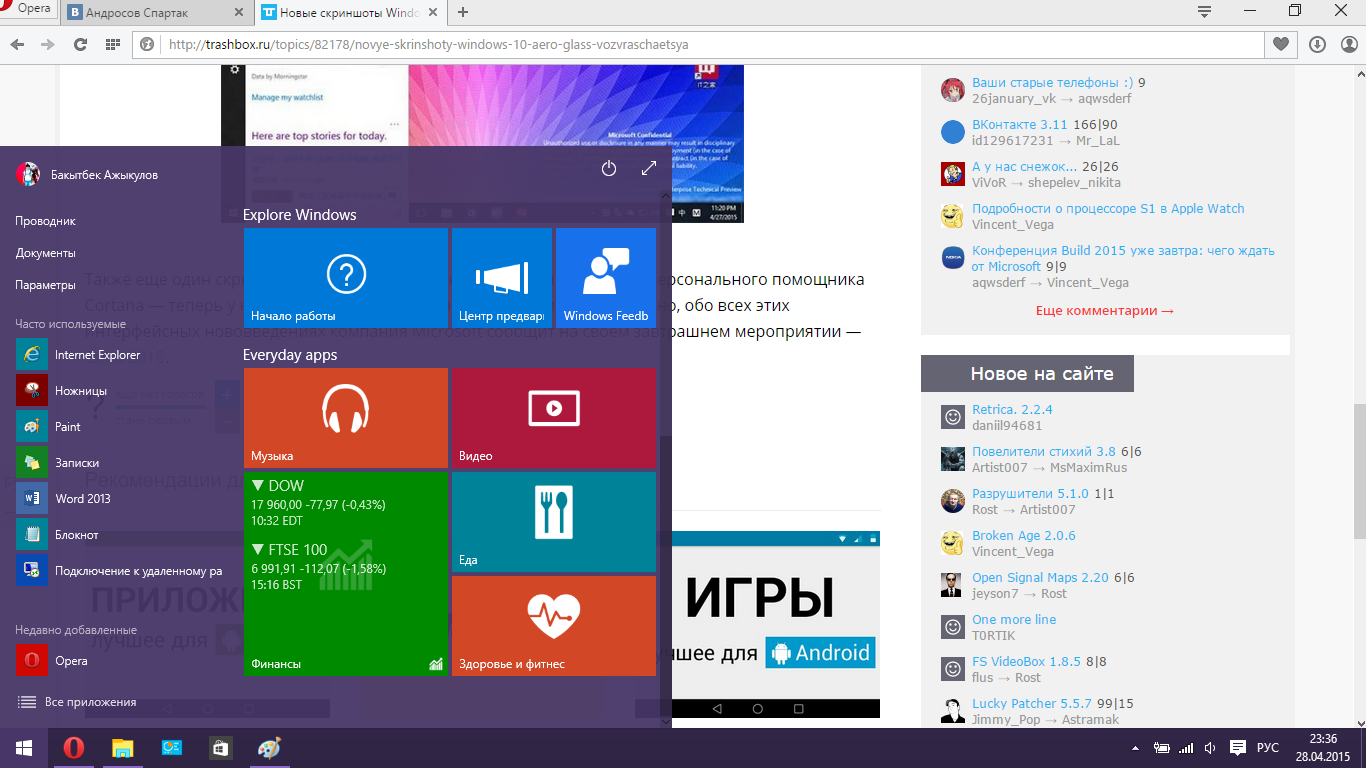Open the Видео tile

pyautogui.click(x=554, y=418)
